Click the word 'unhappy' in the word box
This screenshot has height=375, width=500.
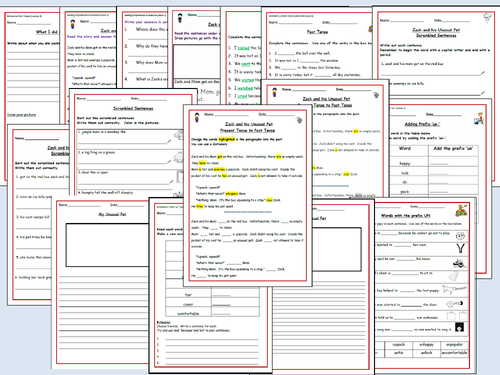427,344
